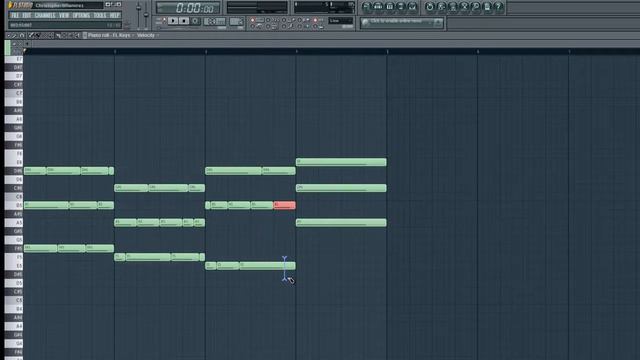640x360 pixels.
Task: Open the VIEW menu
Action: coord(64,16)
